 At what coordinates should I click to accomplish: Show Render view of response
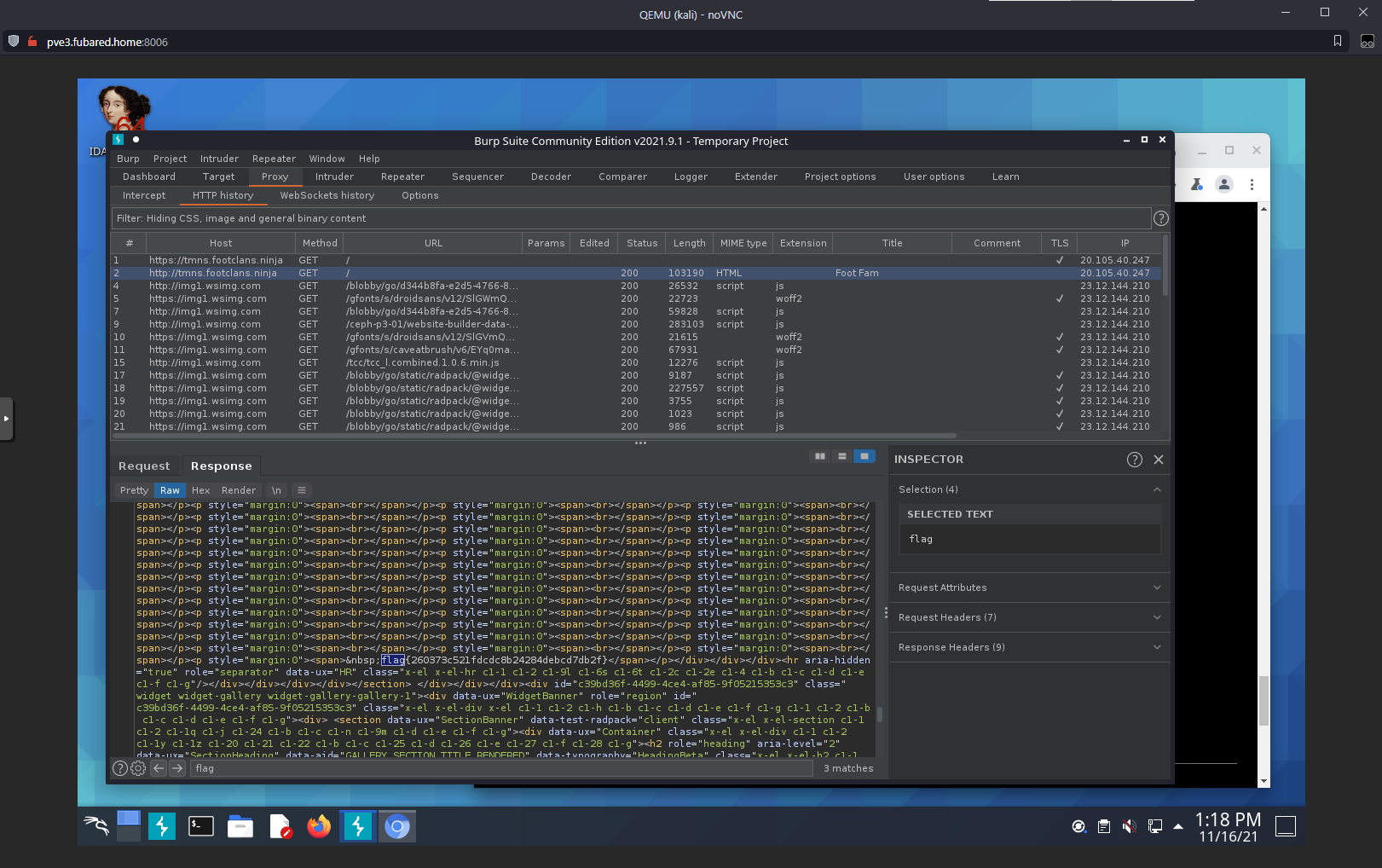(239, 490)
